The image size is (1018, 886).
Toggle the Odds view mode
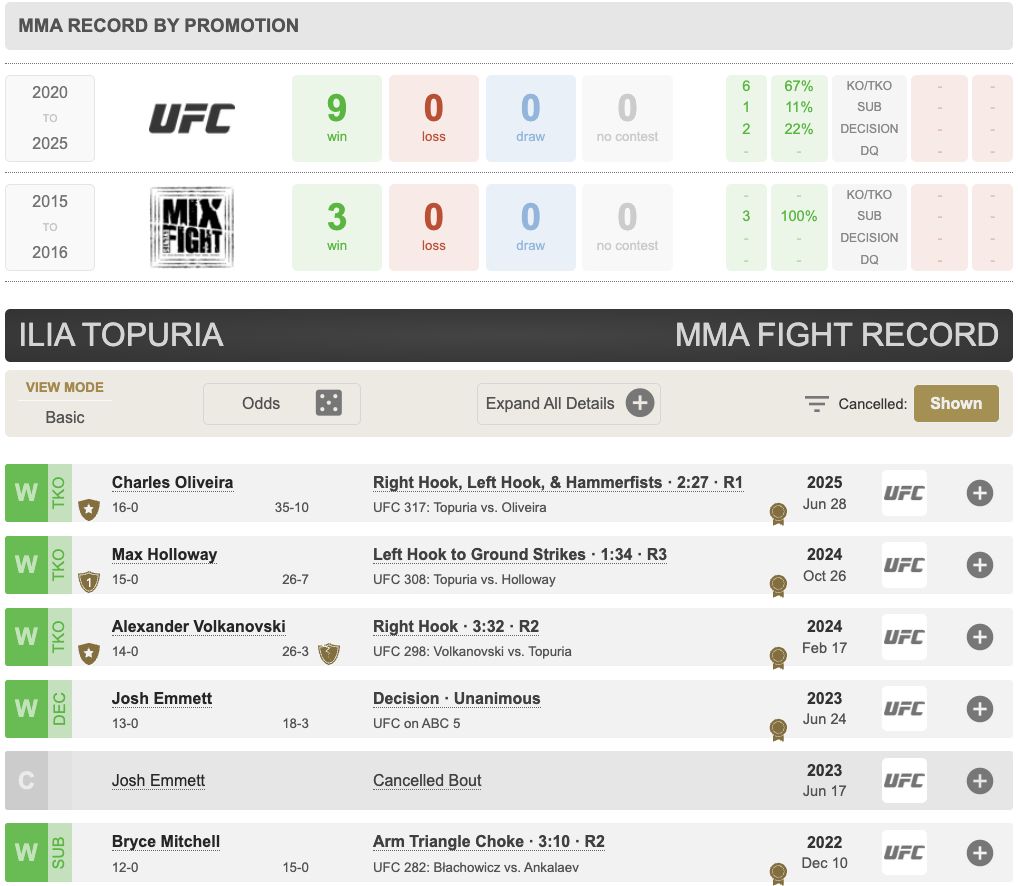coord(282,404)
